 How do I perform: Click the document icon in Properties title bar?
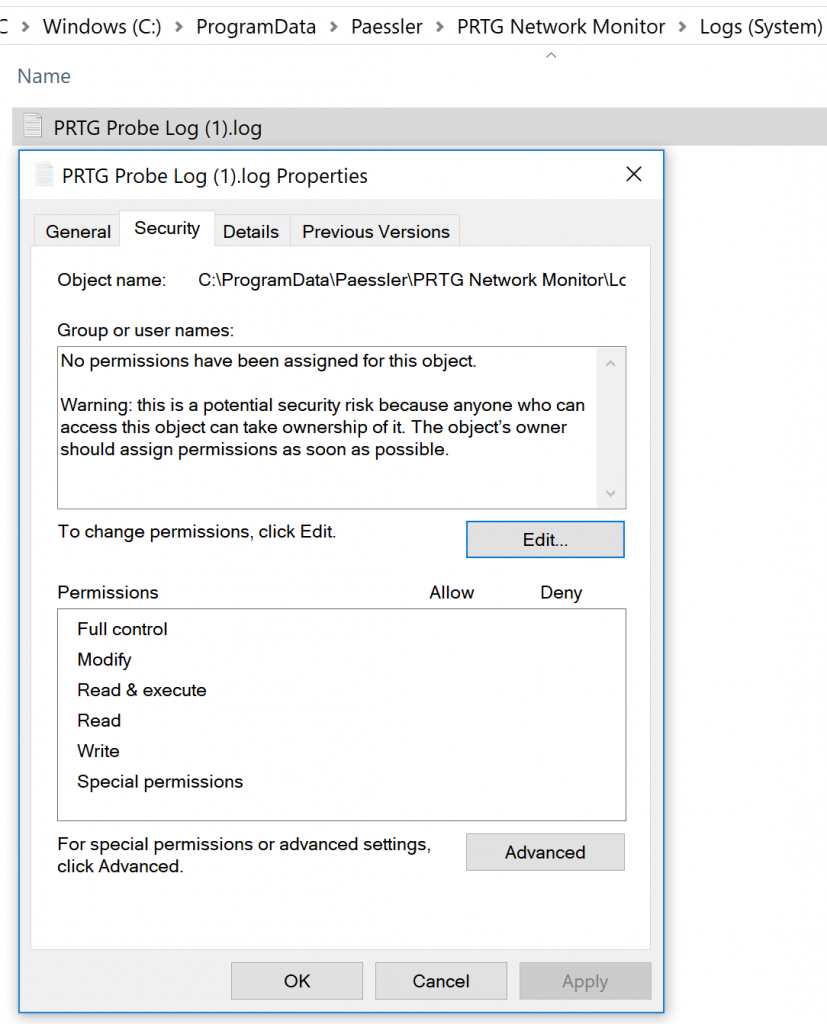[x=44, y=174]
